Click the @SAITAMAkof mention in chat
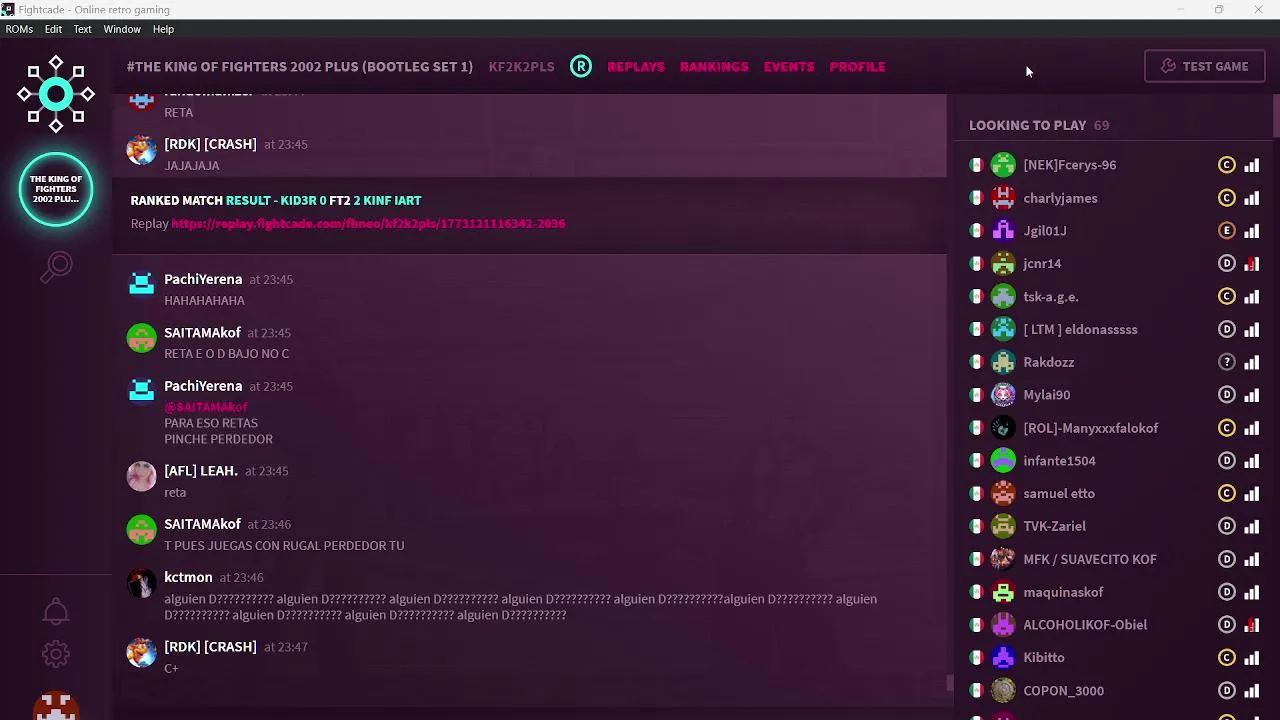Viewport: 1280px width, 720px height. [x=206, y=407]
